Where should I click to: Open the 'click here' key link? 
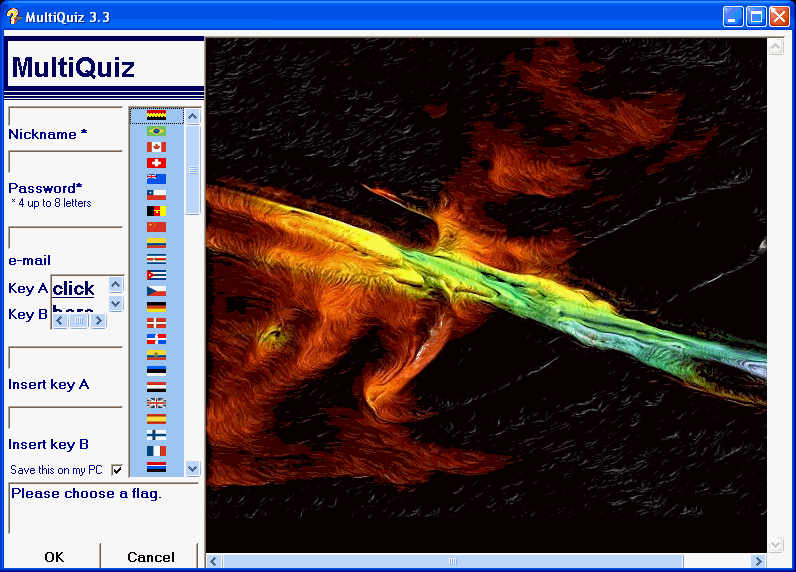(x=74, y=289)
